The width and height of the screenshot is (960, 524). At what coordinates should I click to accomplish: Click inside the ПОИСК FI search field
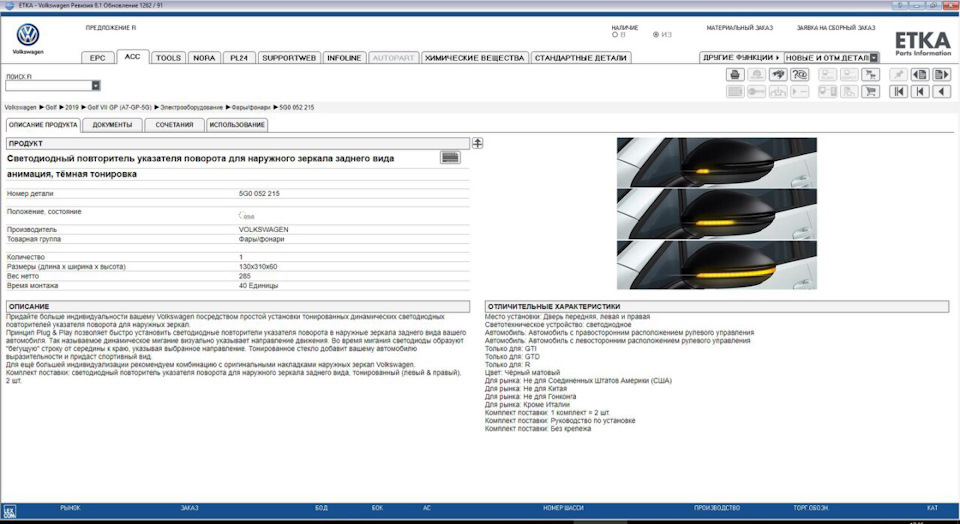pyautogui.click(x=48, y=86)
